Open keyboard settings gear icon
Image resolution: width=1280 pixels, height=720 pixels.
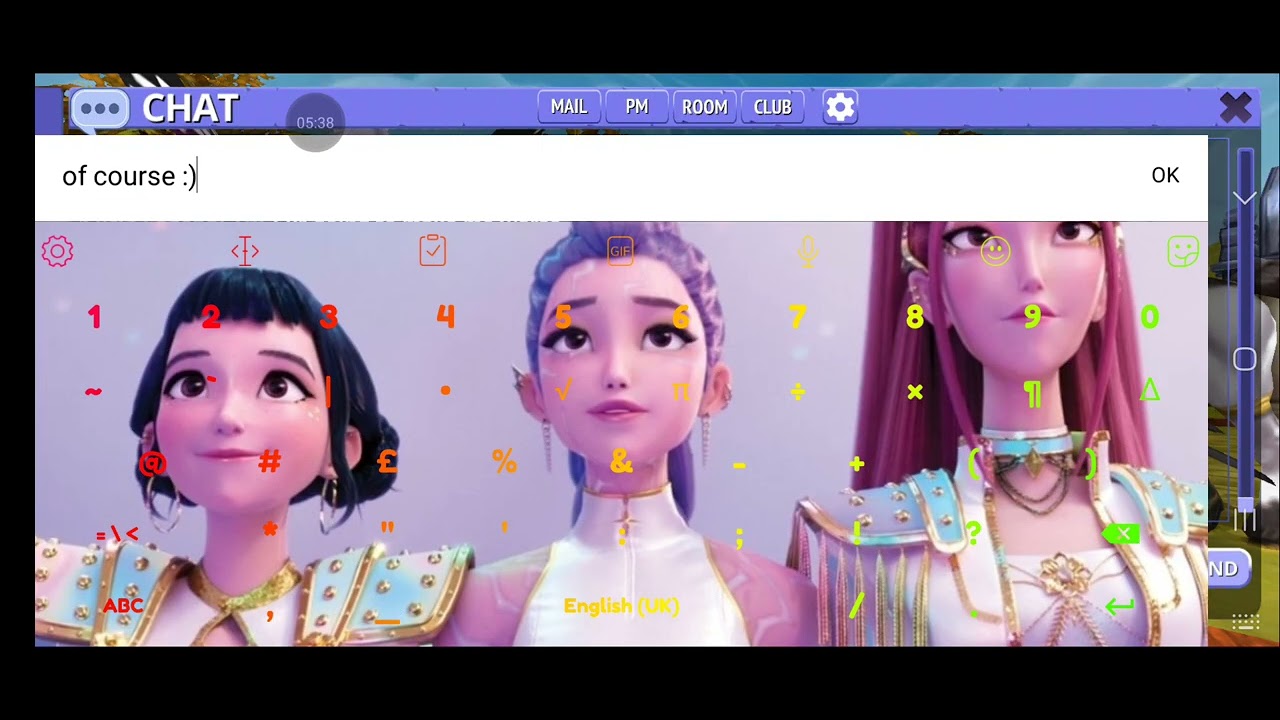(57, 251)
